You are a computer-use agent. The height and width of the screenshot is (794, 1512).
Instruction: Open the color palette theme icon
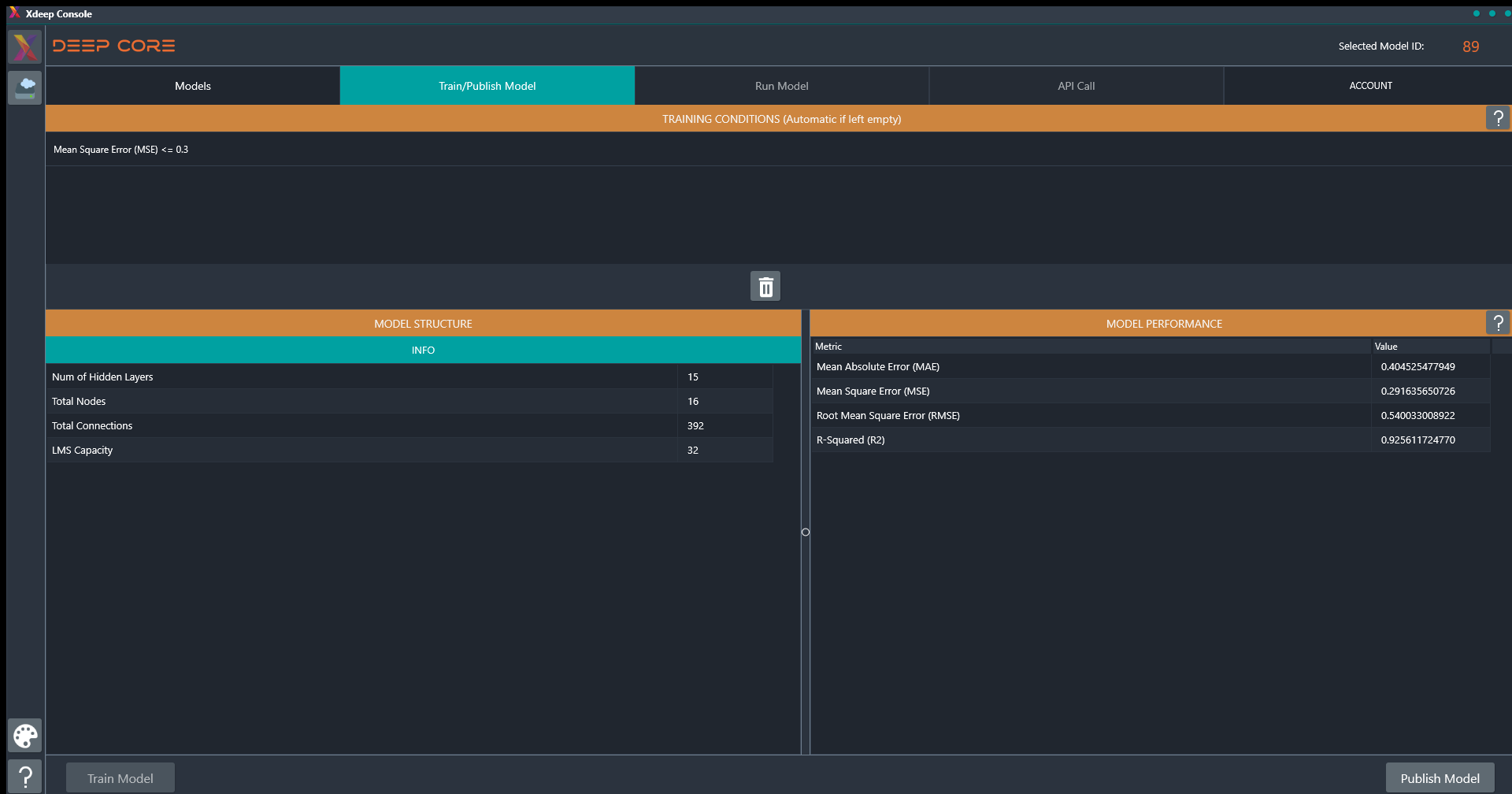25,736
